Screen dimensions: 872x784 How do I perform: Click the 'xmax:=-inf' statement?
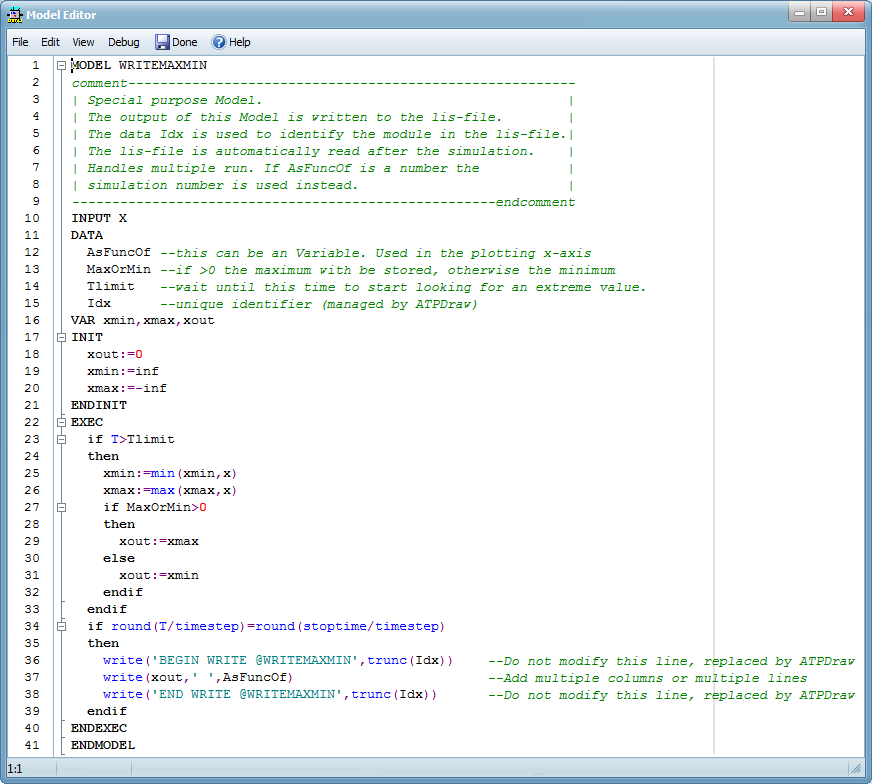coord(127,389)
